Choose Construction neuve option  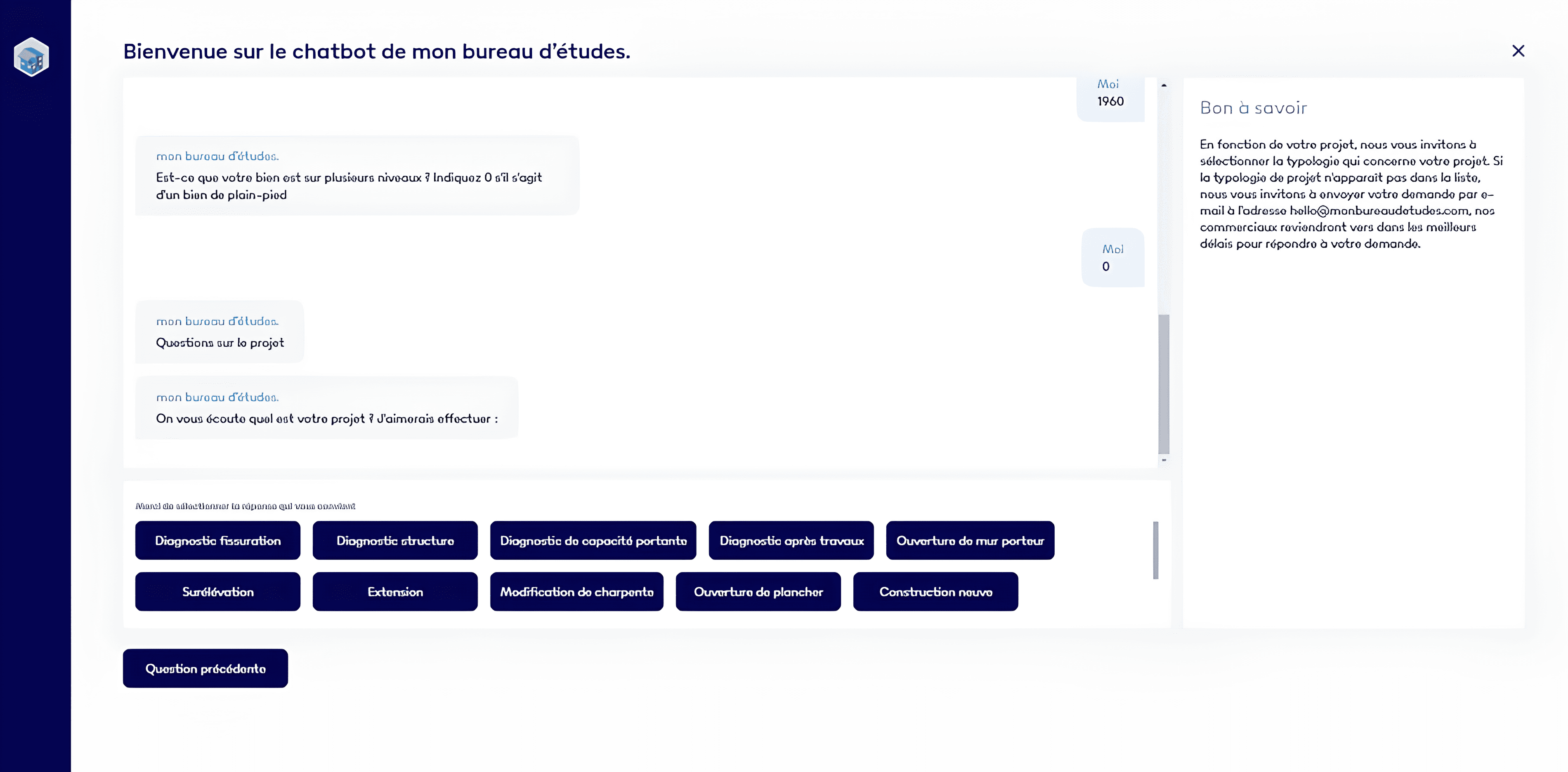click(x=935, y=592)
